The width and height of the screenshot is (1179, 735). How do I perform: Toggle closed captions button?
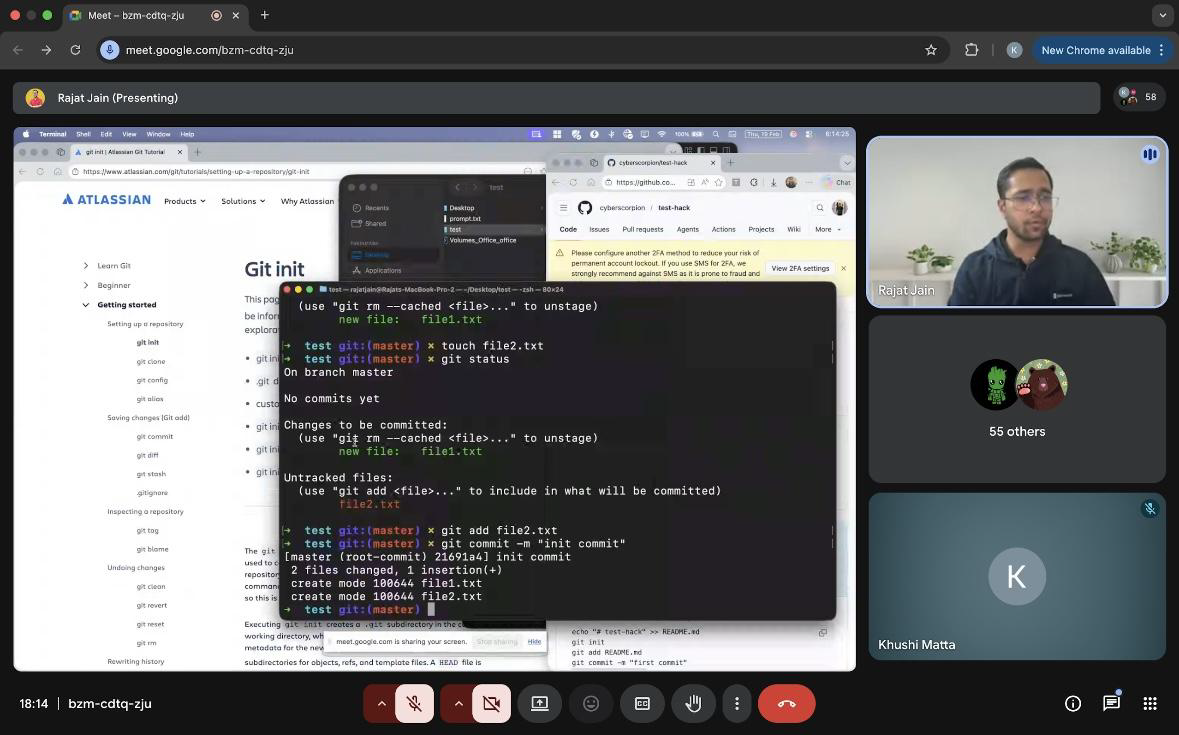coord(642,704)
